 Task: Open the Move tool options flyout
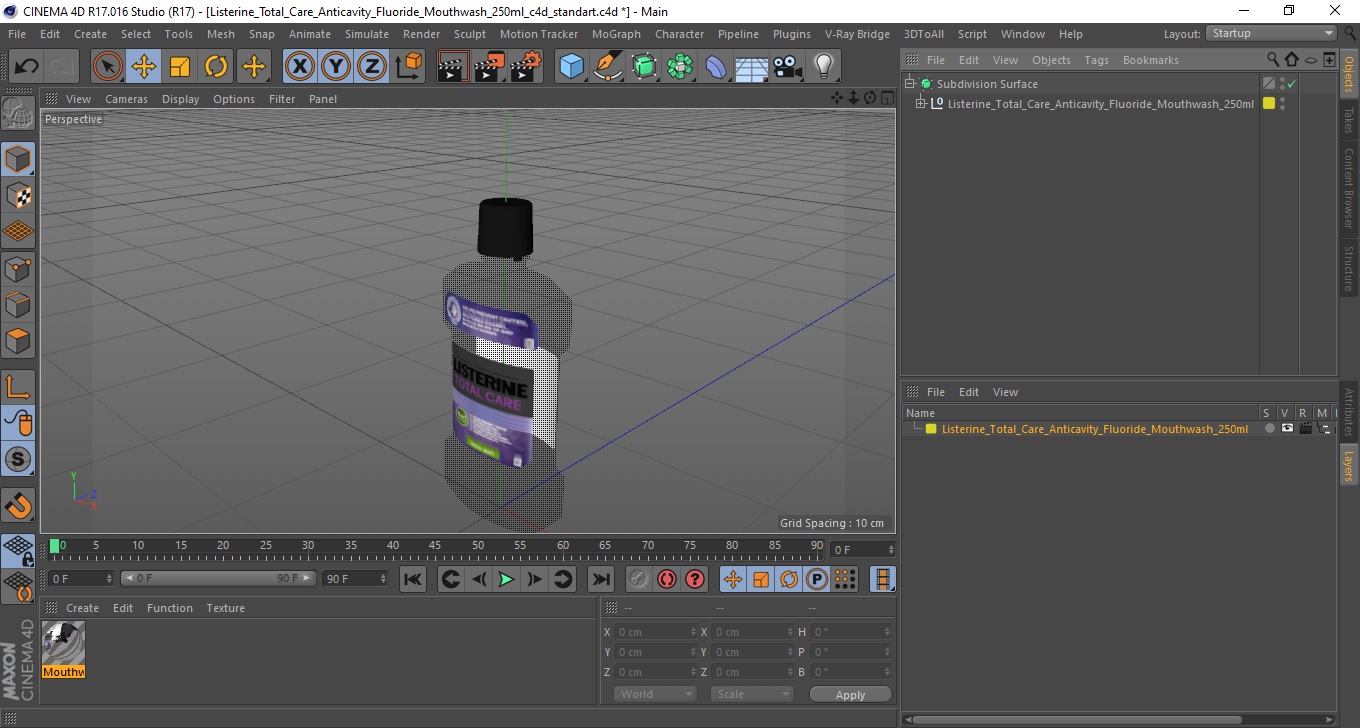coord(254,67)
